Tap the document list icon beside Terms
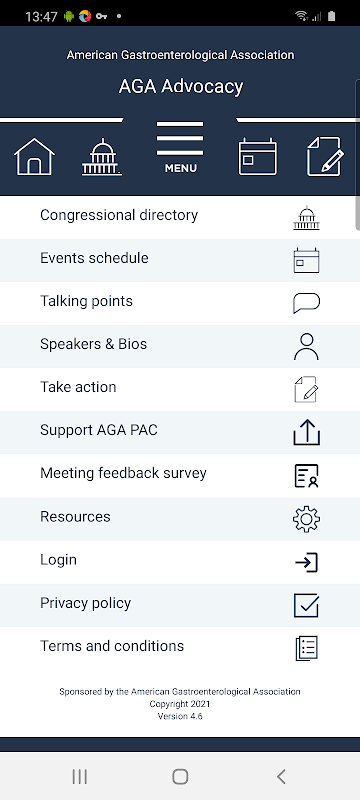The image size is (360, 800). tap(306, 648)
